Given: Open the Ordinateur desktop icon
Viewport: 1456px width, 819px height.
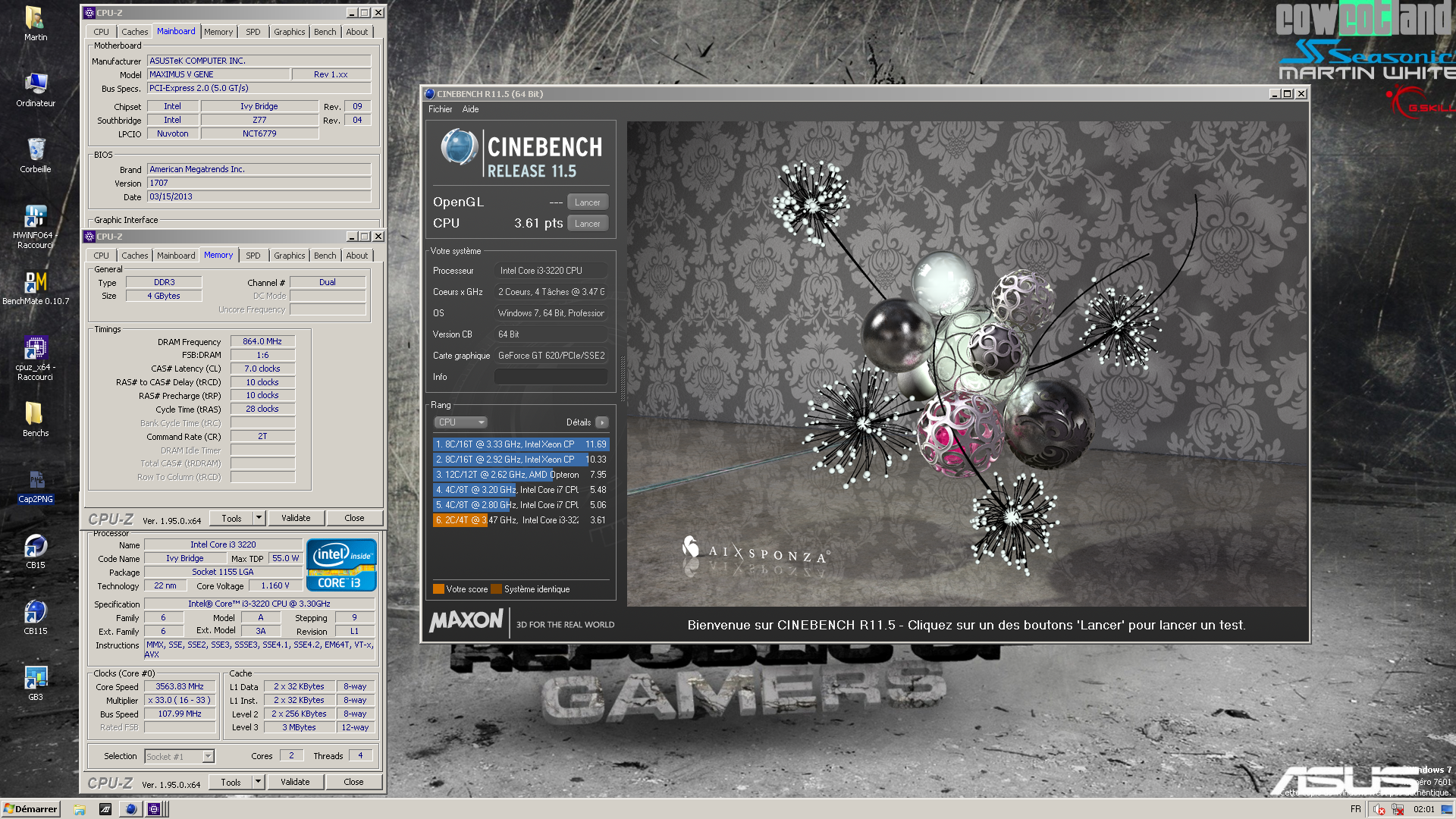Looking at the screenshot, I should (x=35, y=83).
